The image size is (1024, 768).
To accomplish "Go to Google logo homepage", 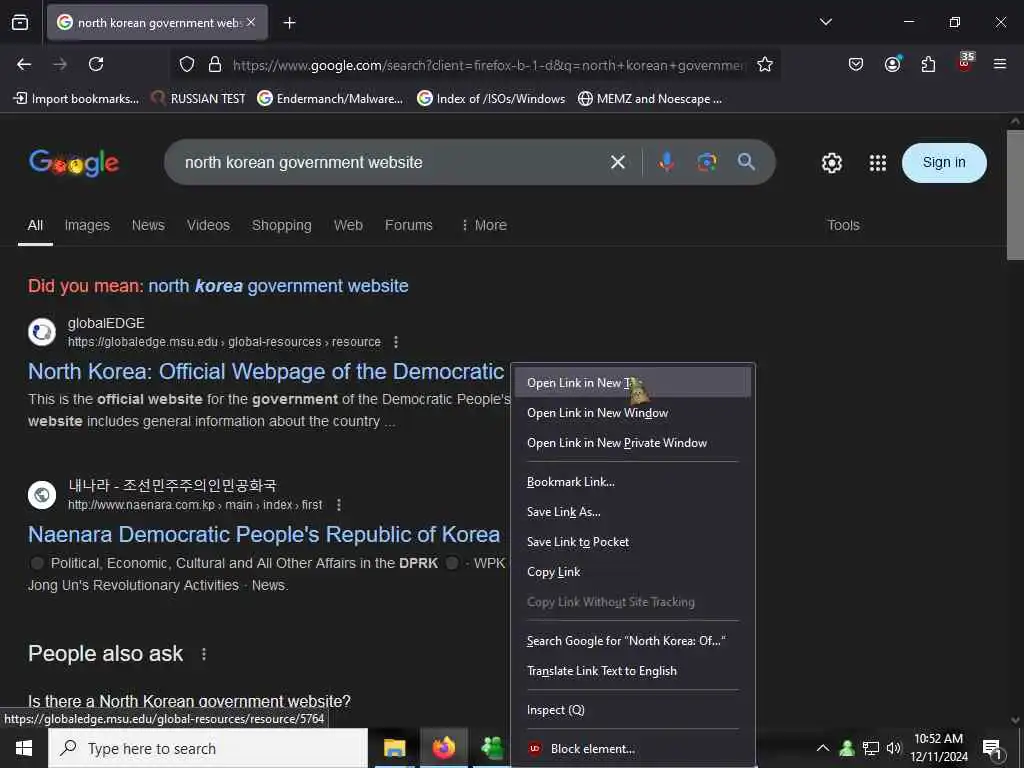I will pos(74,163).
